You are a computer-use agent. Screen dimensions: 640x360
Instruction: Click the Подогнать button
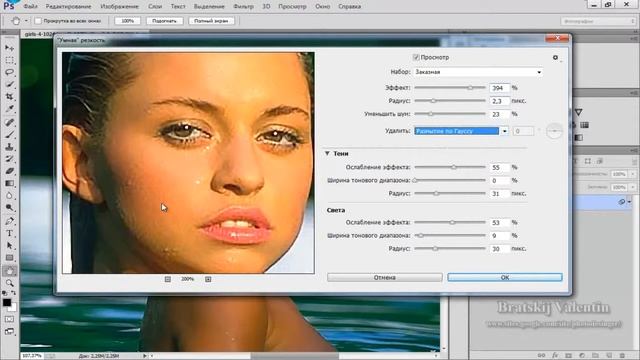click(164, 21)
